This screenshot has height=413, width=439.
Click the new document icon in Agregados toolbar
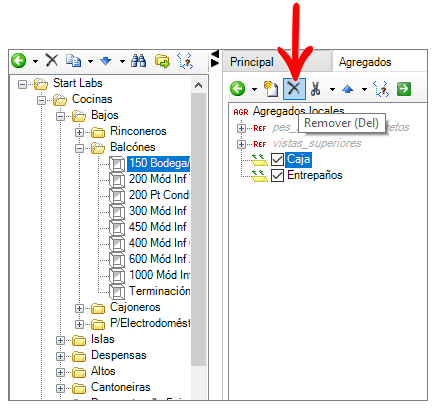pyautogui.click(x=271, y=89)
